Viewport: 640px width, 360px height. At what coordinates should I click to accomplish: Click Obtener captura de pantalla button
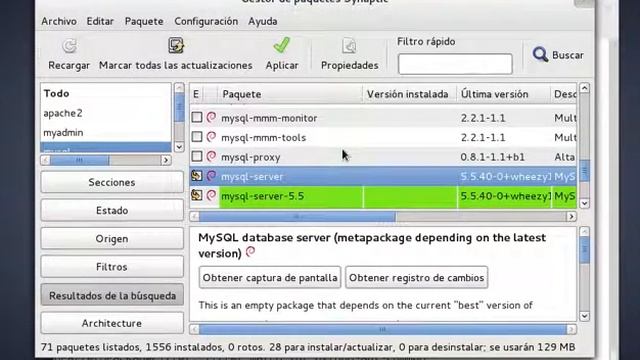270,278
